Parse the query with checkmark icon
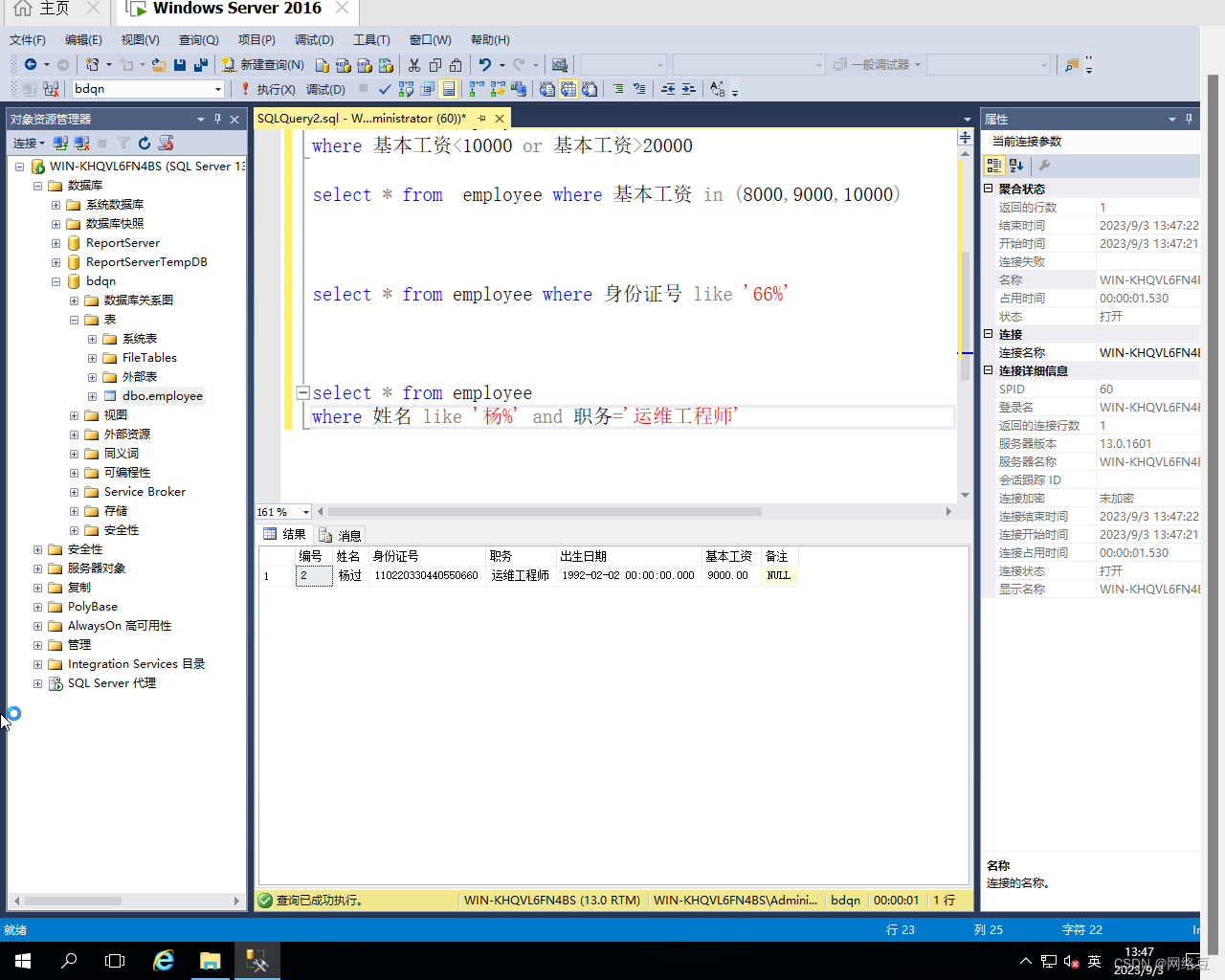The width and height of the screenshot is (1225, 980). (385, 89)
